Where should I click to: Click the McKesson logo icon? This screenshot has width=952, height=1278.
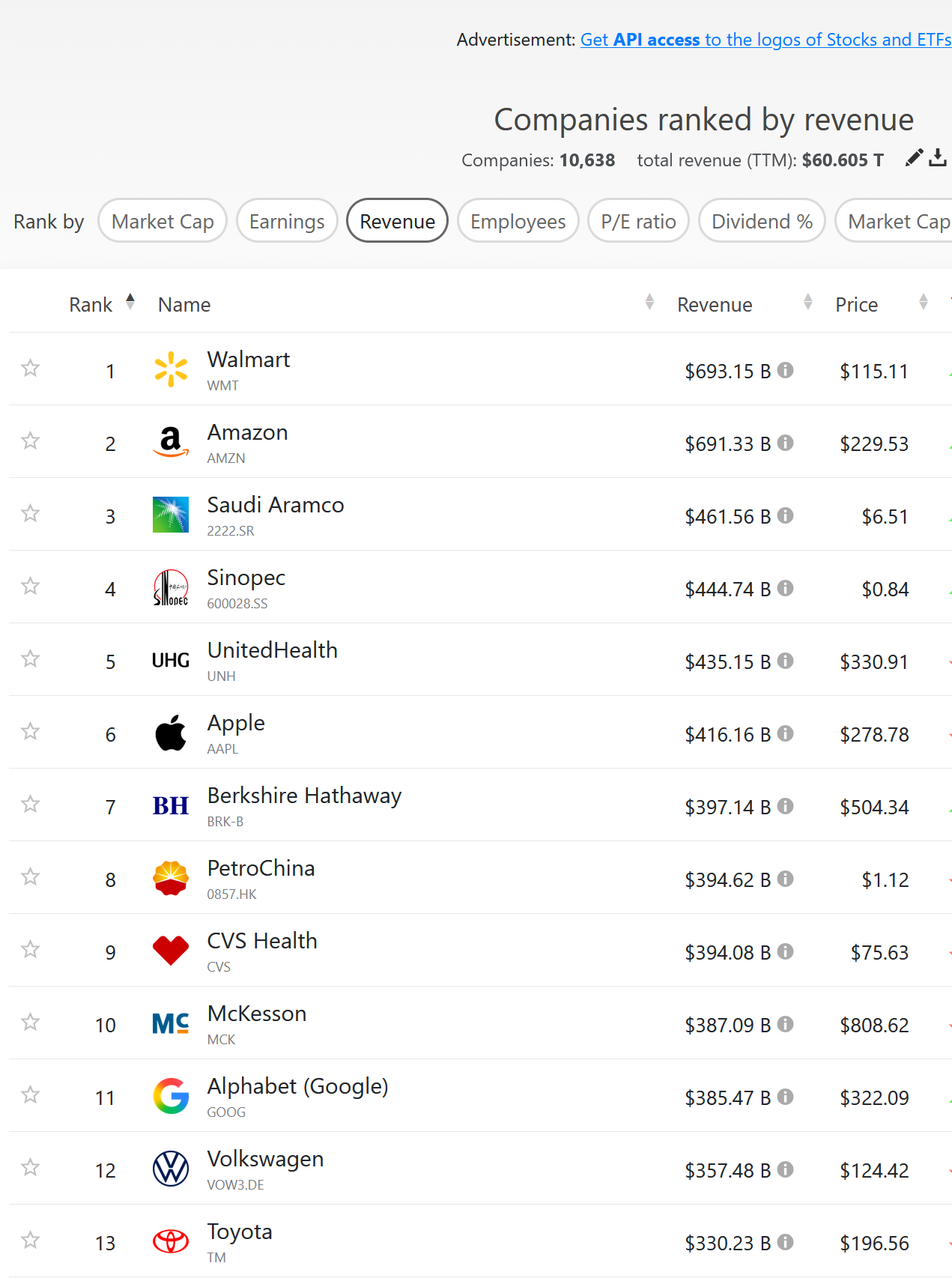pyautogui.click(x=171, y=1023)
